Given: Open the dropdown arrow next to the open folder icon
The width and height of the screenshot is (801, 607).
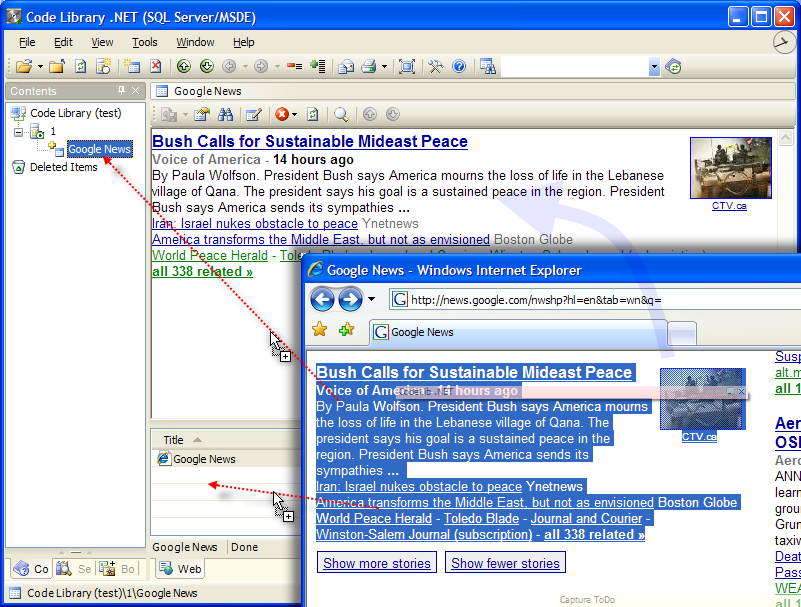Looking at the screenshot, I should (x=40, y=66).
